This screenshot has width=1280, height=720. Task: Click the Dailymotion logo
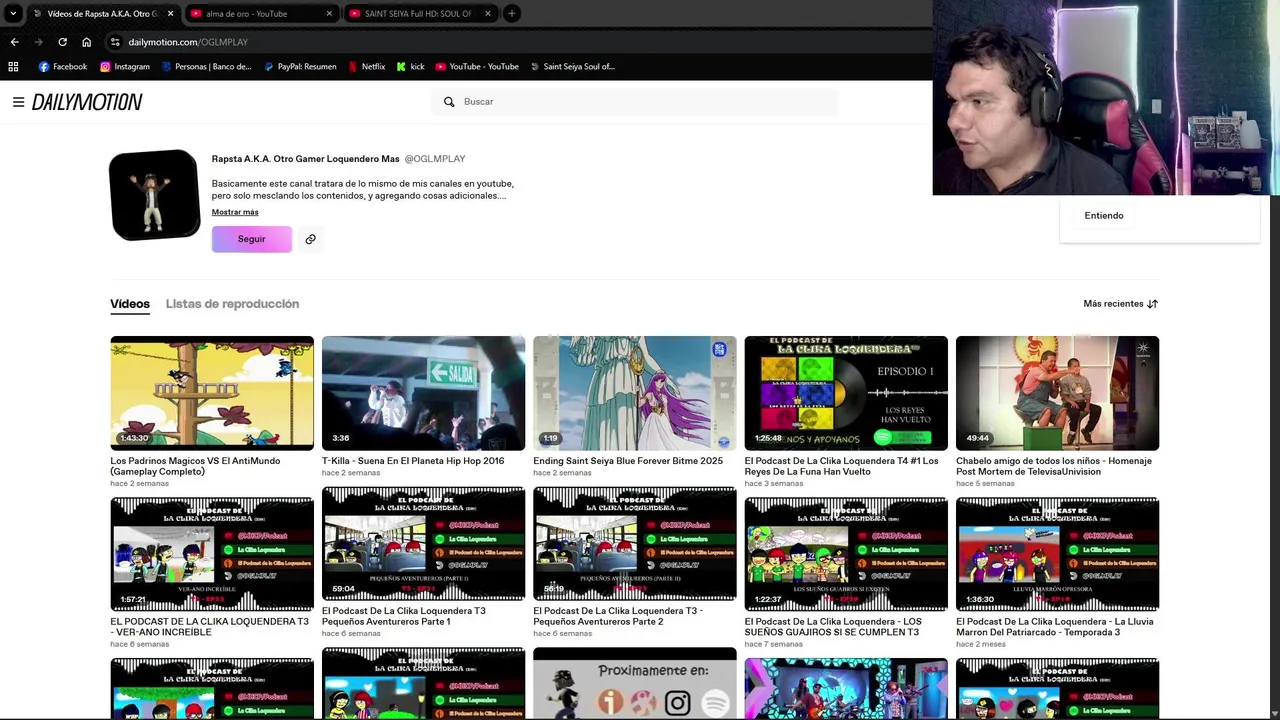pos(87,102)
